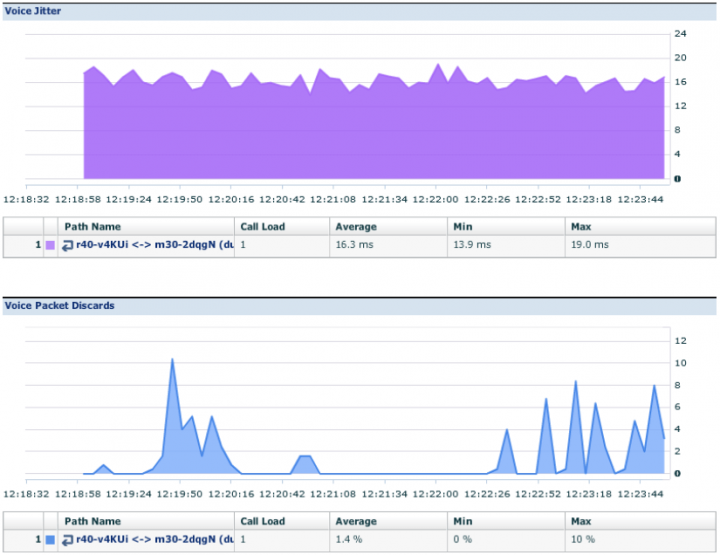Click the path arrows icon in Packet Discards row
This screenshot has height=555, width=720.
coord(67,540)
